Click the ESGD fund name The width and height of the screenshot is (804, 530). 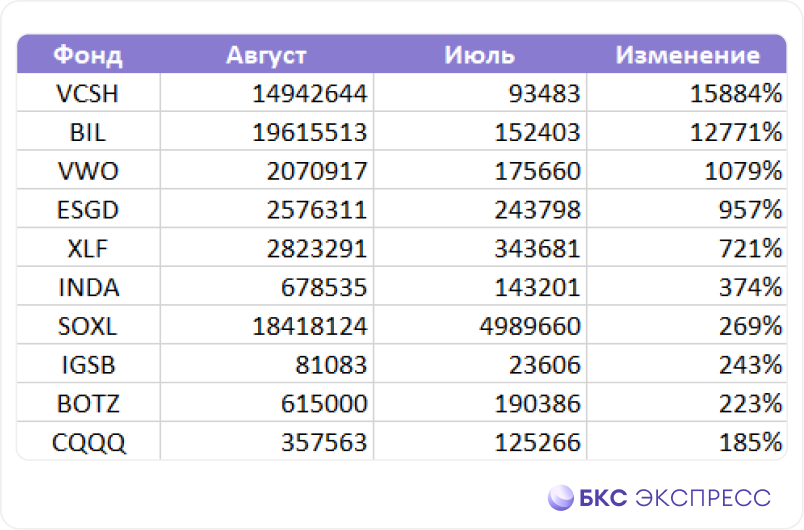(x=88, y=210)
